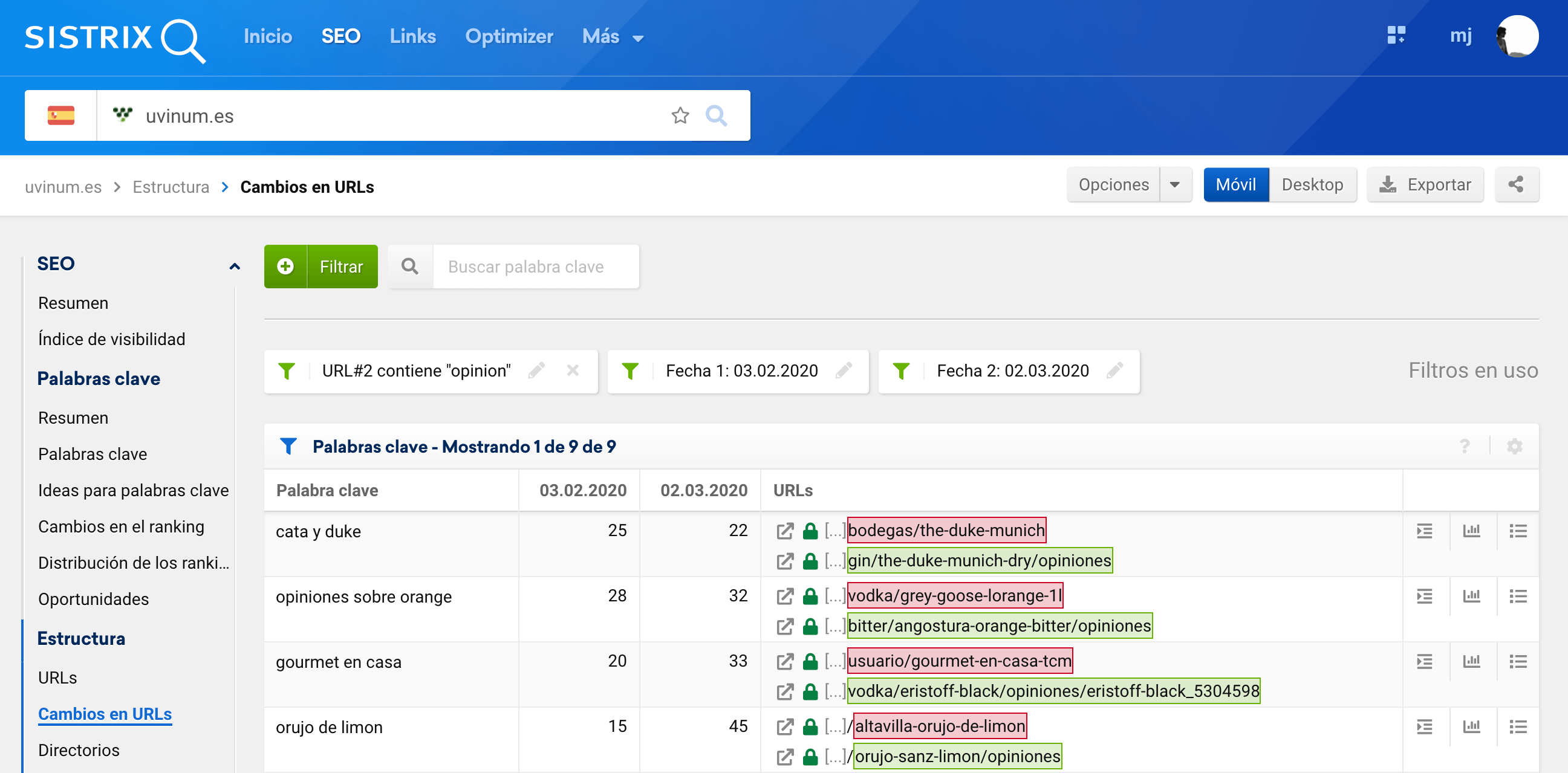Open the Links navigation tab

(412, 36)
